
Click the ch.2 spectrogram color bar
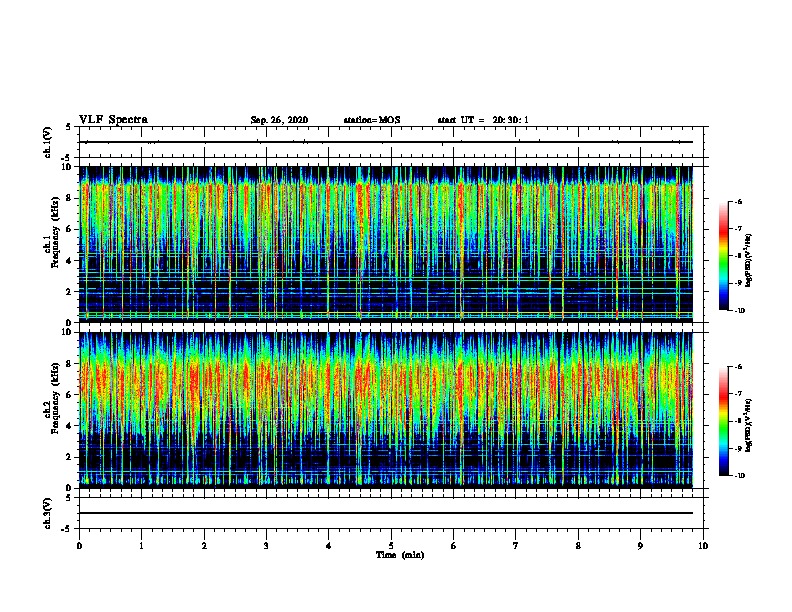pyautogui.click(x=724, y=421)
